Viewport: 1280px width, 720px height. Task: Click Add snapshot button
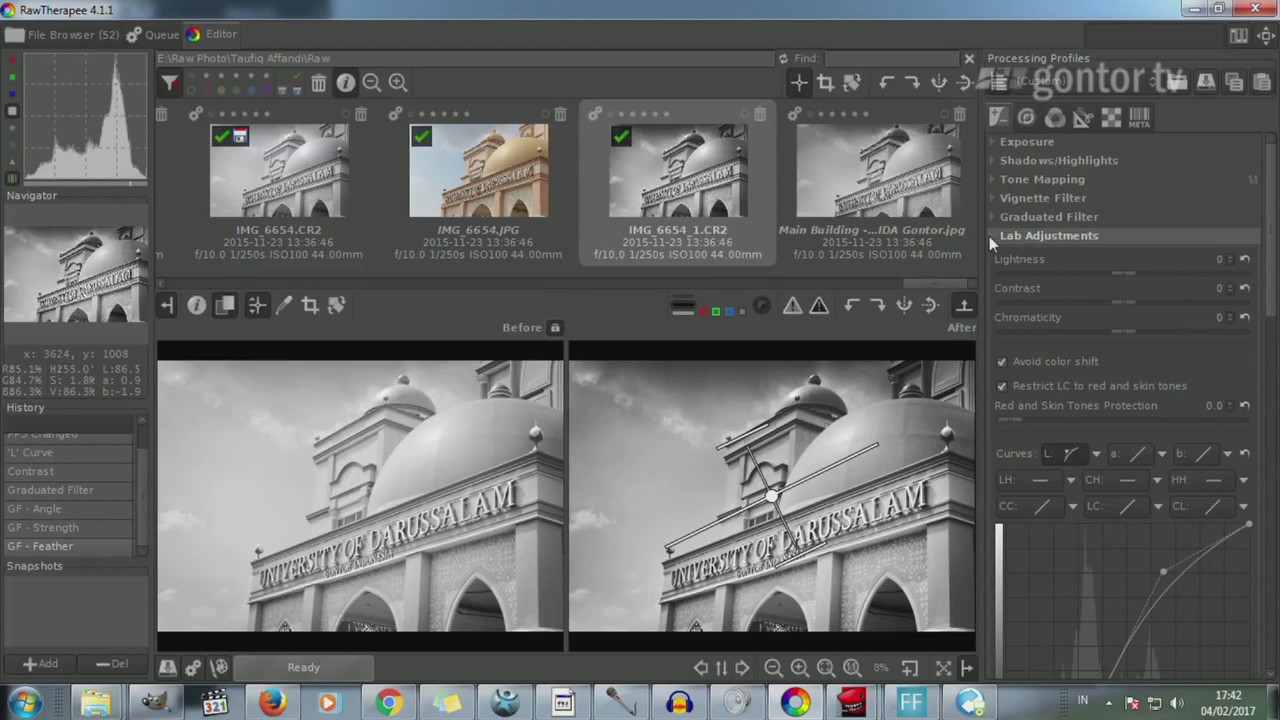(x=41, y=664)
